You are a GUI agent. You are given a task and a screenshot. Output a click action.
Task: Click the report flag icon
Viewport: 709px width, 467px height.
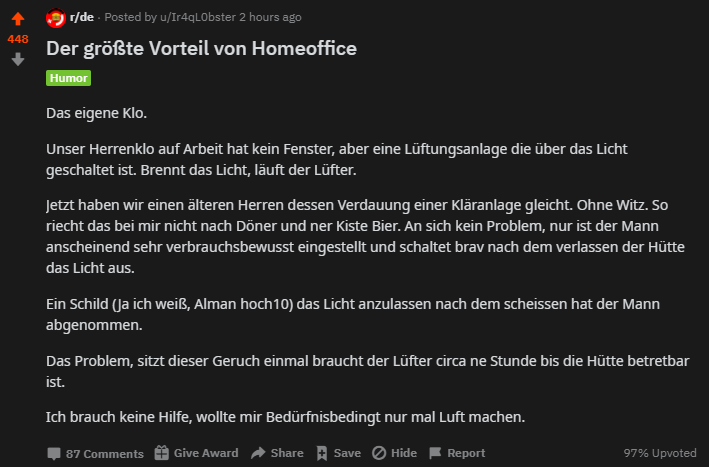click(x=436, y=453)
